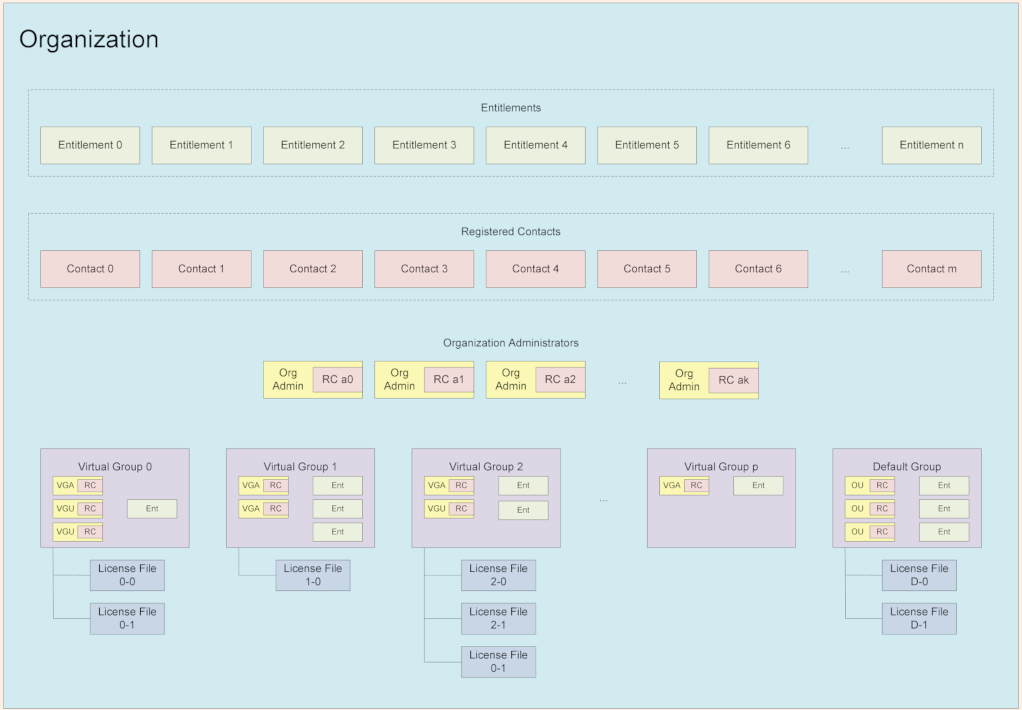This screenshot has height=710, width=1022.
Task: Open the Virtual Group 2 header
Action: point(485,466)
